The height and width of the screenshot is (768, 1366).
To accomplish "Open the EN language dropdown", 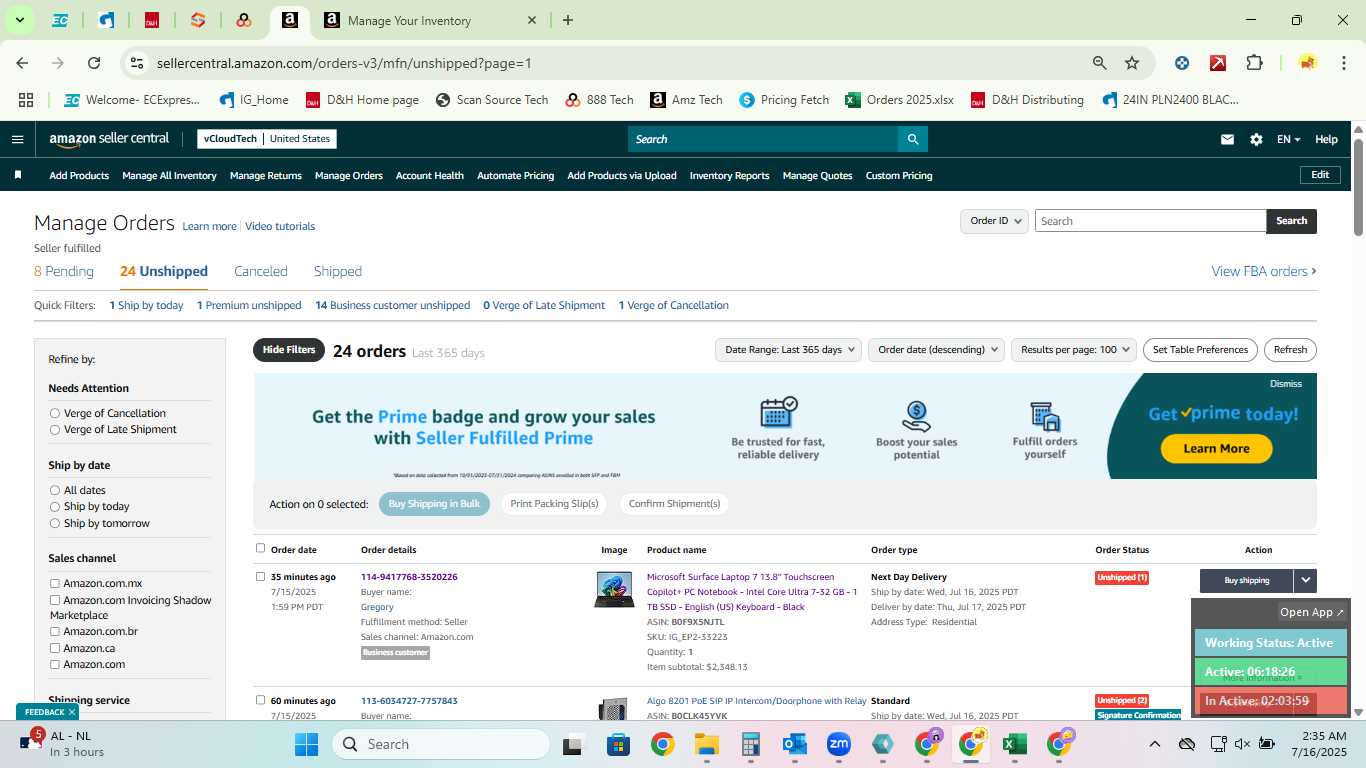I will 1288,139.
